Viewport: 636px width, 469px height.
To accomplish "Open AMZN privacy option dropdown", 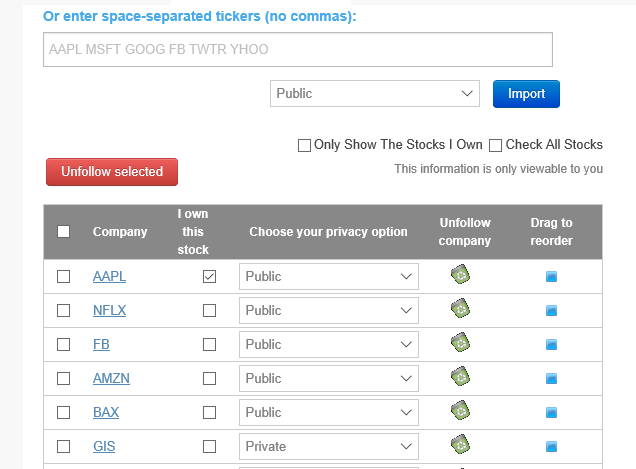I will click(329, 379).
